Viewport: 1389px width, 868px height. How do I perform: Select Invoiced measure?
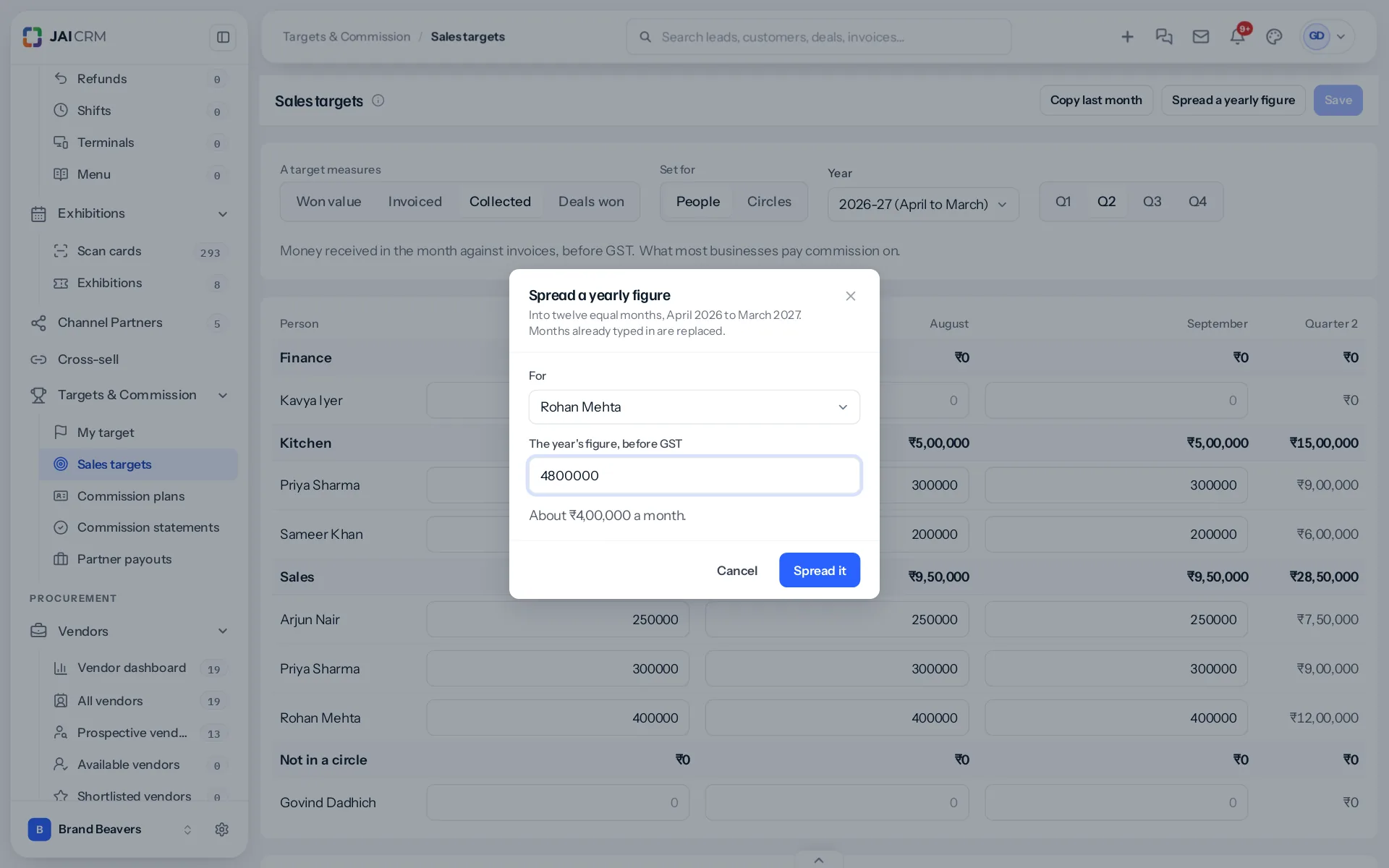click(415, 202)
